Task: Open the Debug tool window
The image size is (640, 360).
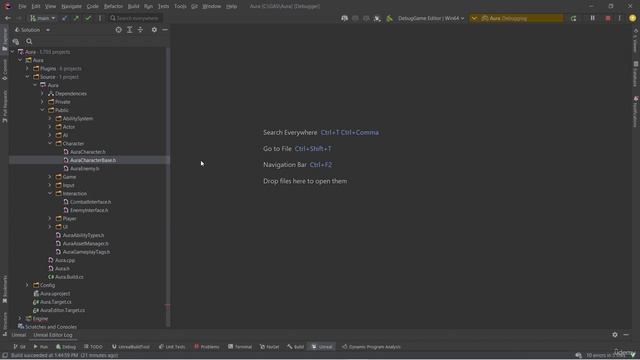Action: (x=66, y=347)
